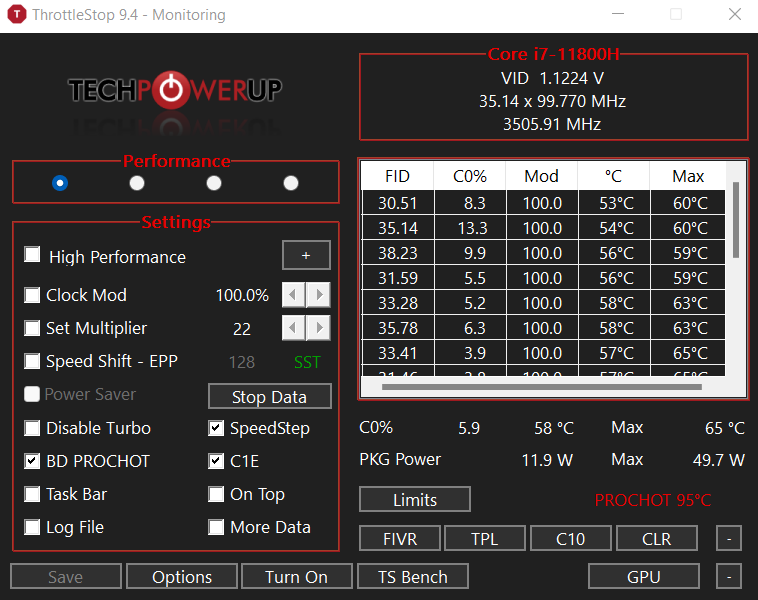
Task: Minimize the ThrottleStop window
Action: [x=618, y=15]
